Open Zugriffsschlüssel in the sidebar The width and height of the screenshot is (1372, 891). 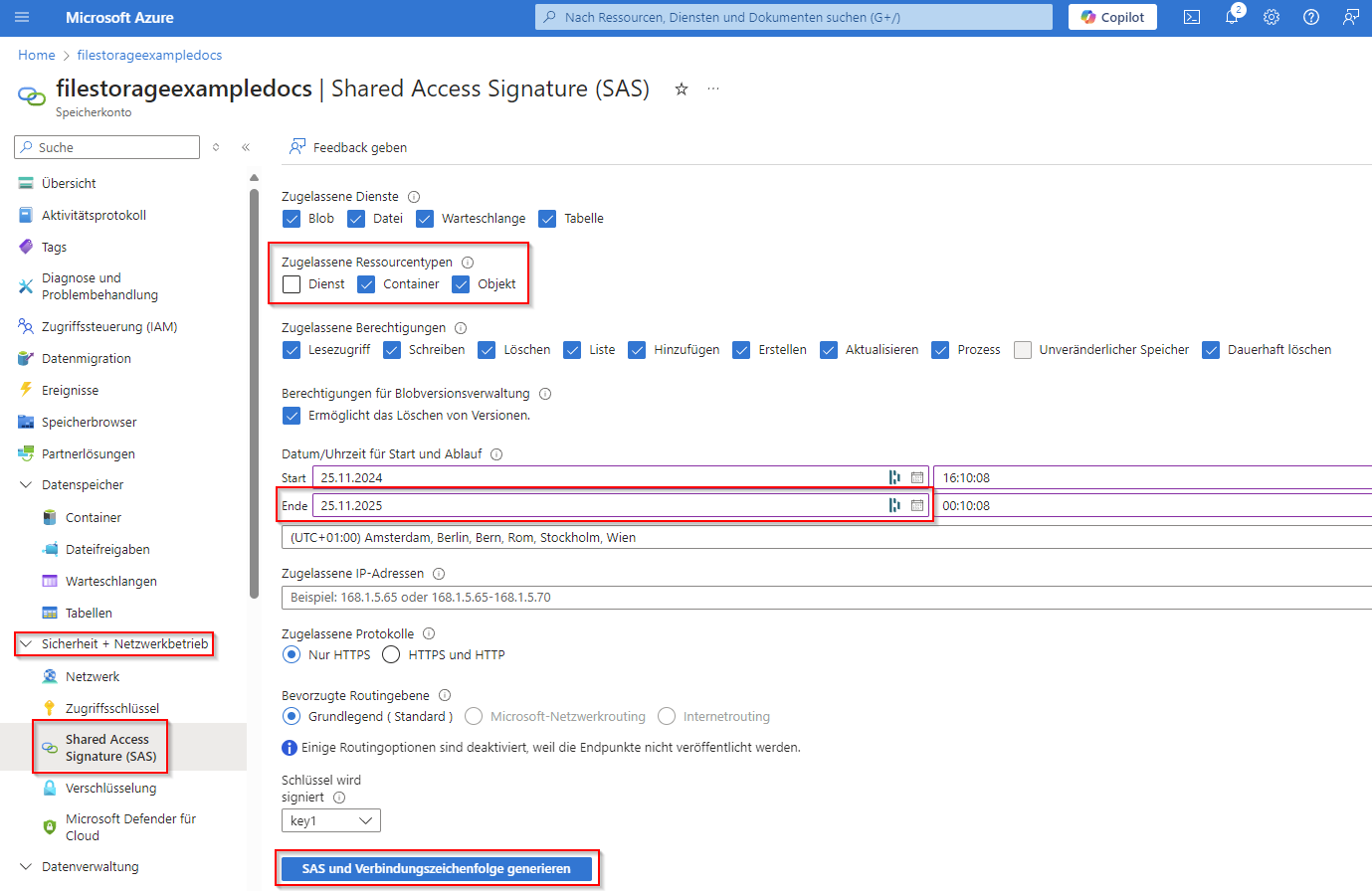point(111,708)
